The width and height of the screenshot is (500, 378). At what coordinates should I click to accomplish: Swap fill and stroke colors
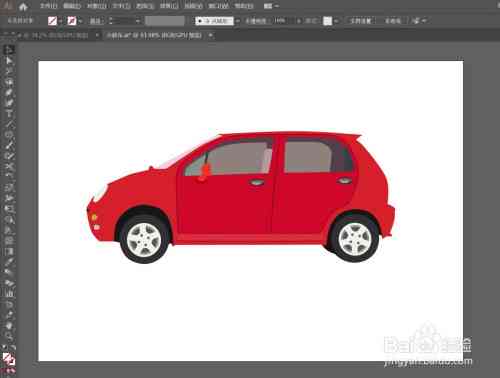coord(13,348)
